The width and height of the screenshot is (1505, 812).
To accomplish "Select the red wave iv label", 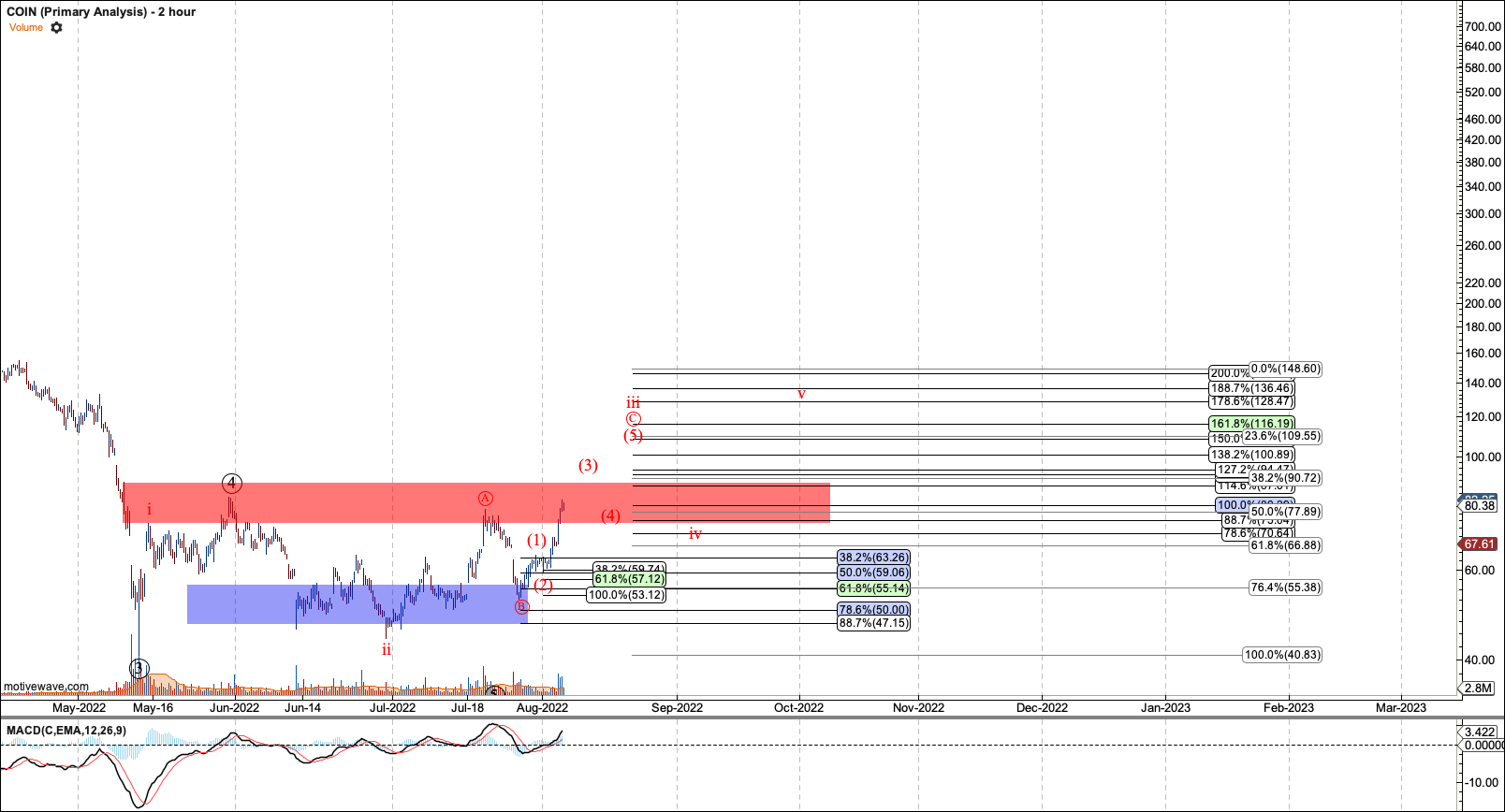I will click(695, 533).
